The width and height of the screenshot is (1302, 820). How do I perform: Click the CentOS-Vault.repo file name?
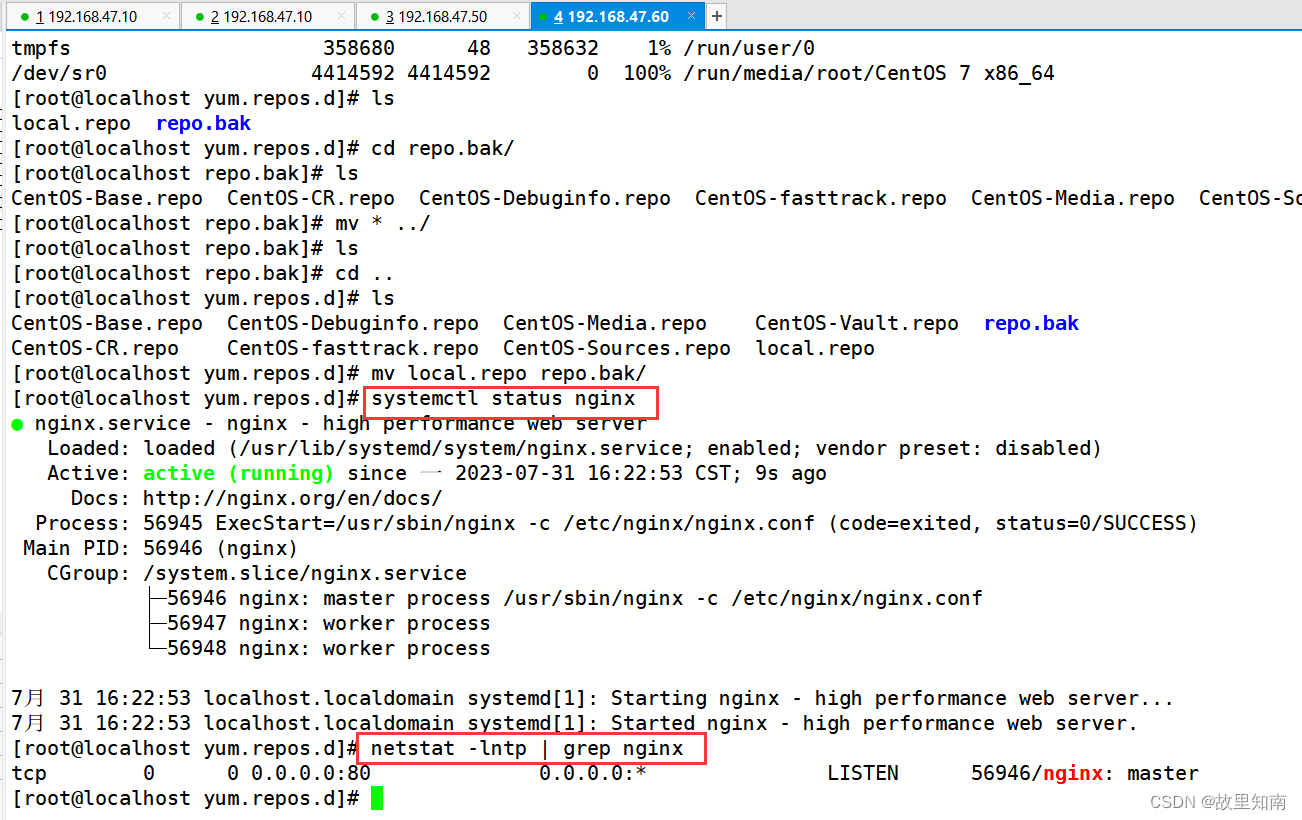click(857, 323)
